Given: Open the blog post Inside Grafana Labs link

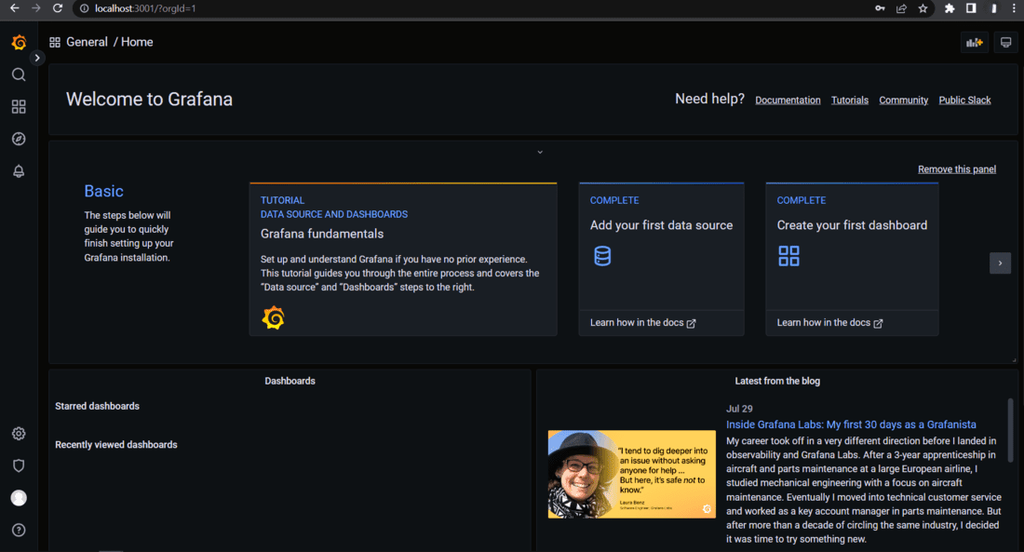Looking at the screenshot, I should (x=851, y=425).
